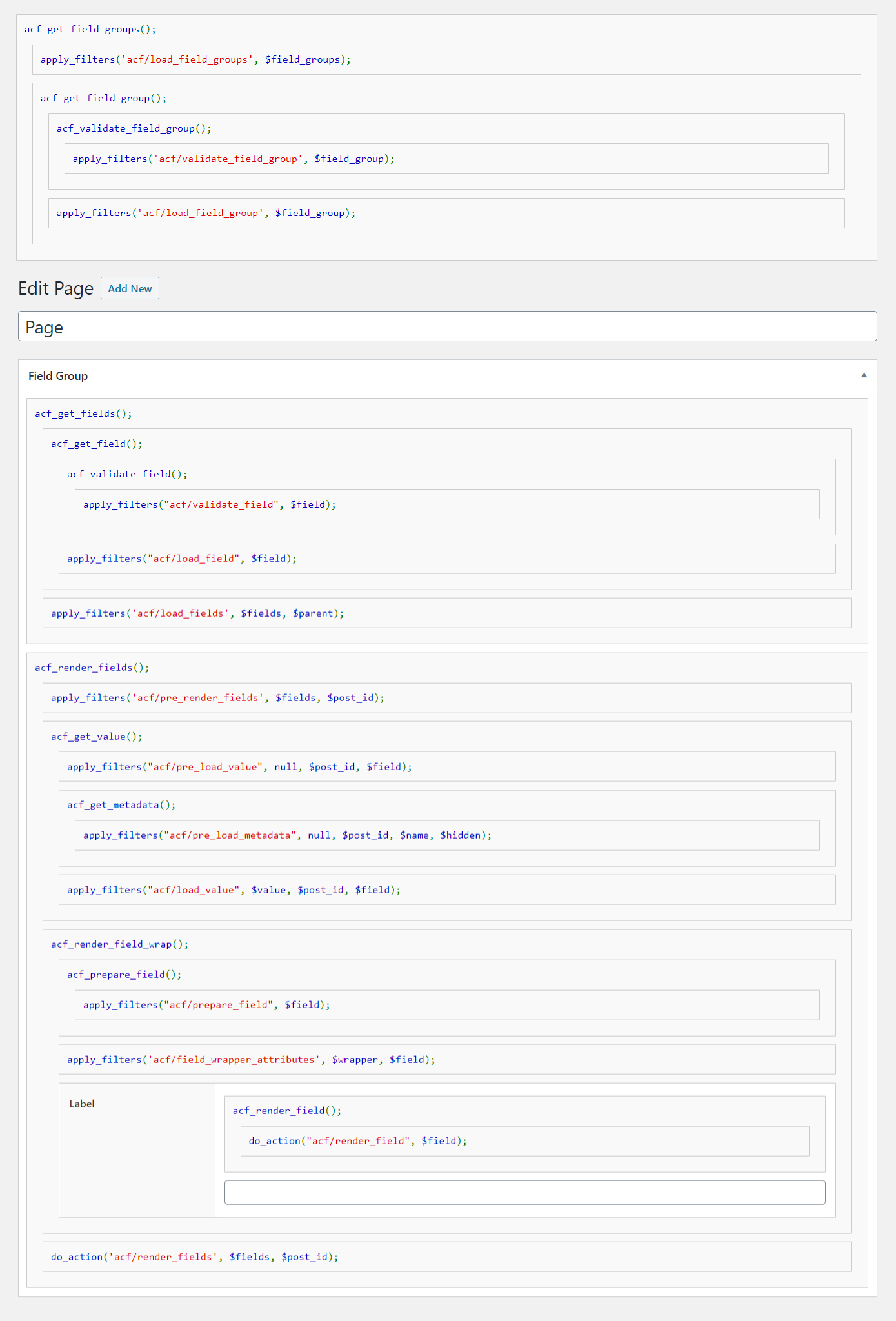Select the acf_get_field_groups(); line
Image resolution: width=896 pixels, height=1321 pixels.
tap(90, 30)
